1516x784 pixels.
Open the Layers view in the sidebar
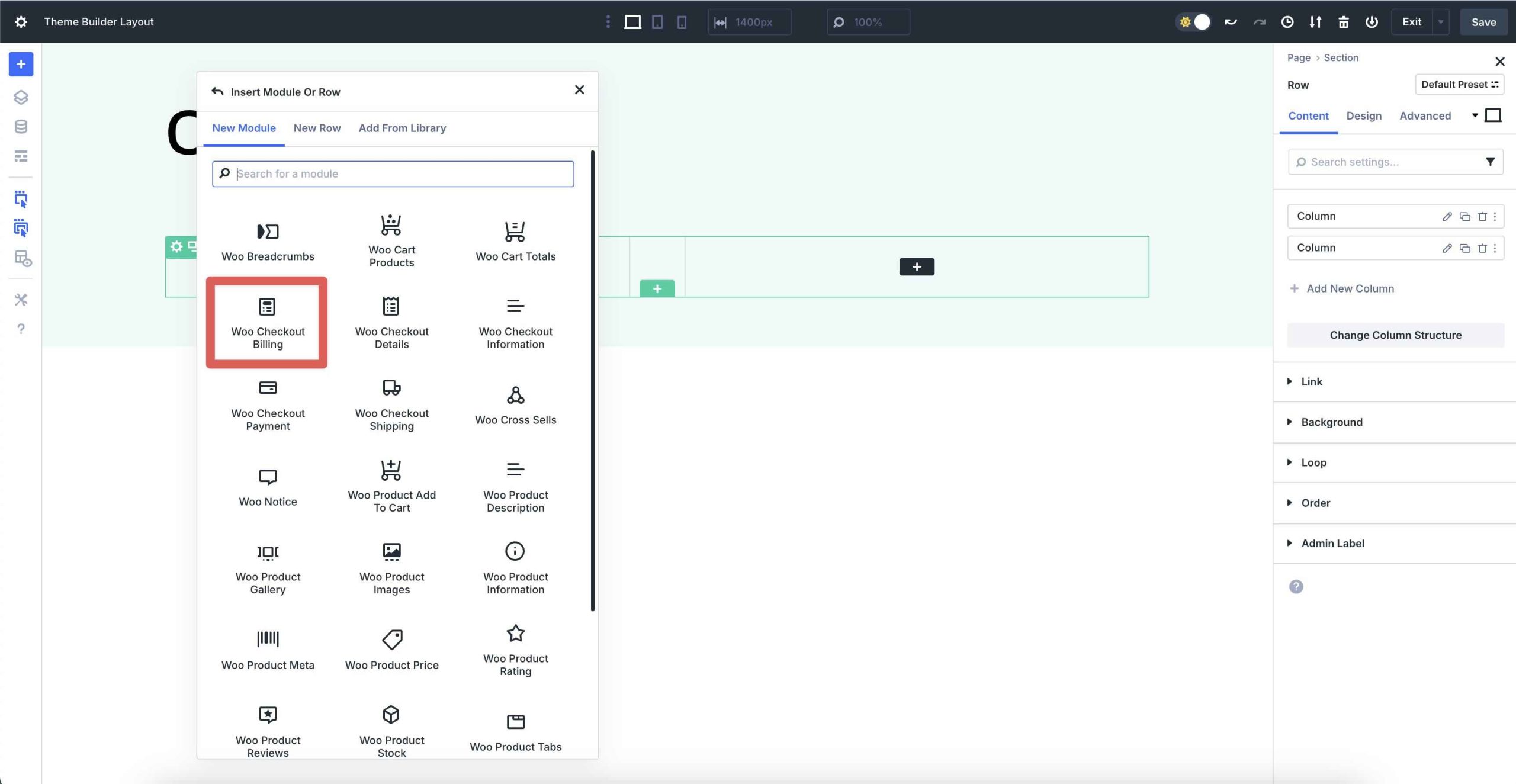(x=21, y=97)
